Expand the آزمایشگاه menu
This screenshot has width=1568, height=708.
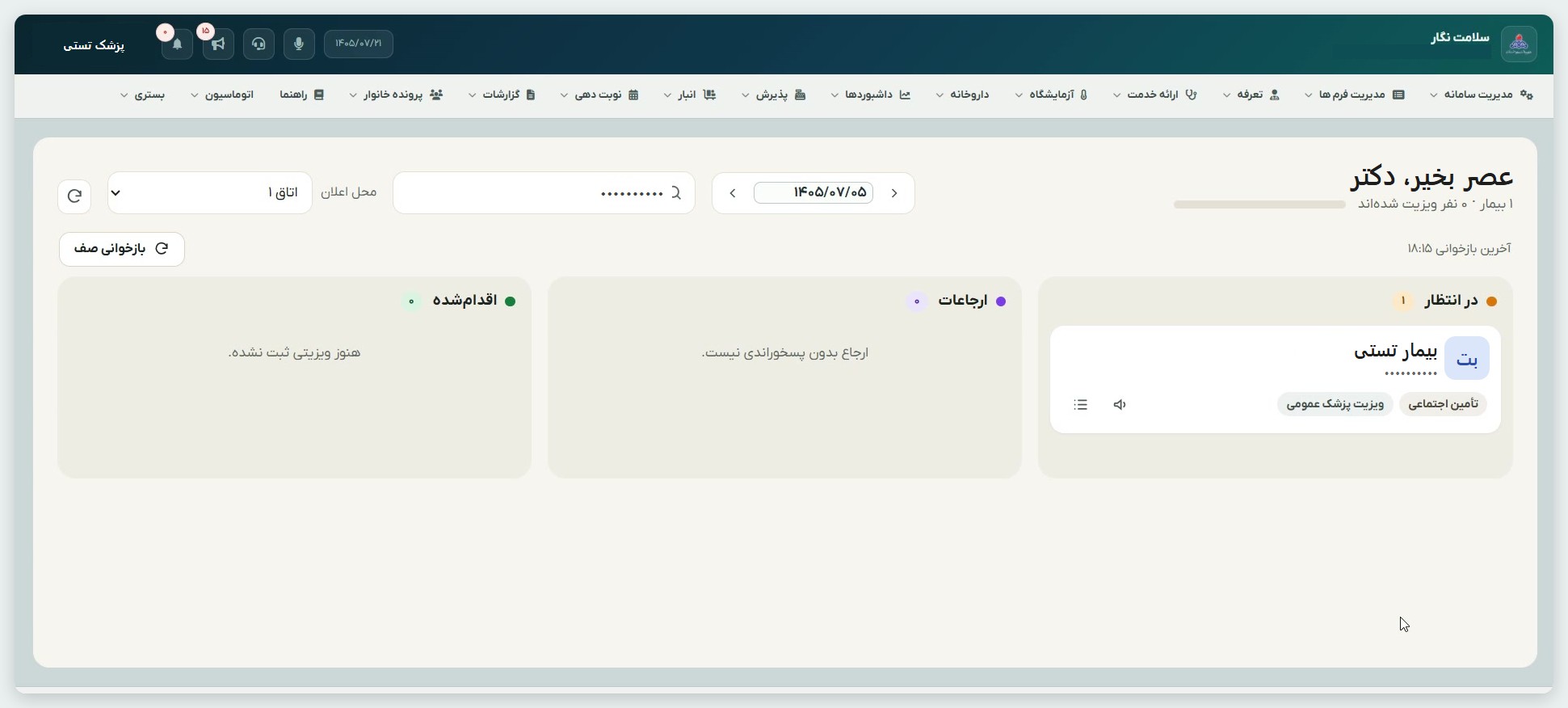(1051, 95)
